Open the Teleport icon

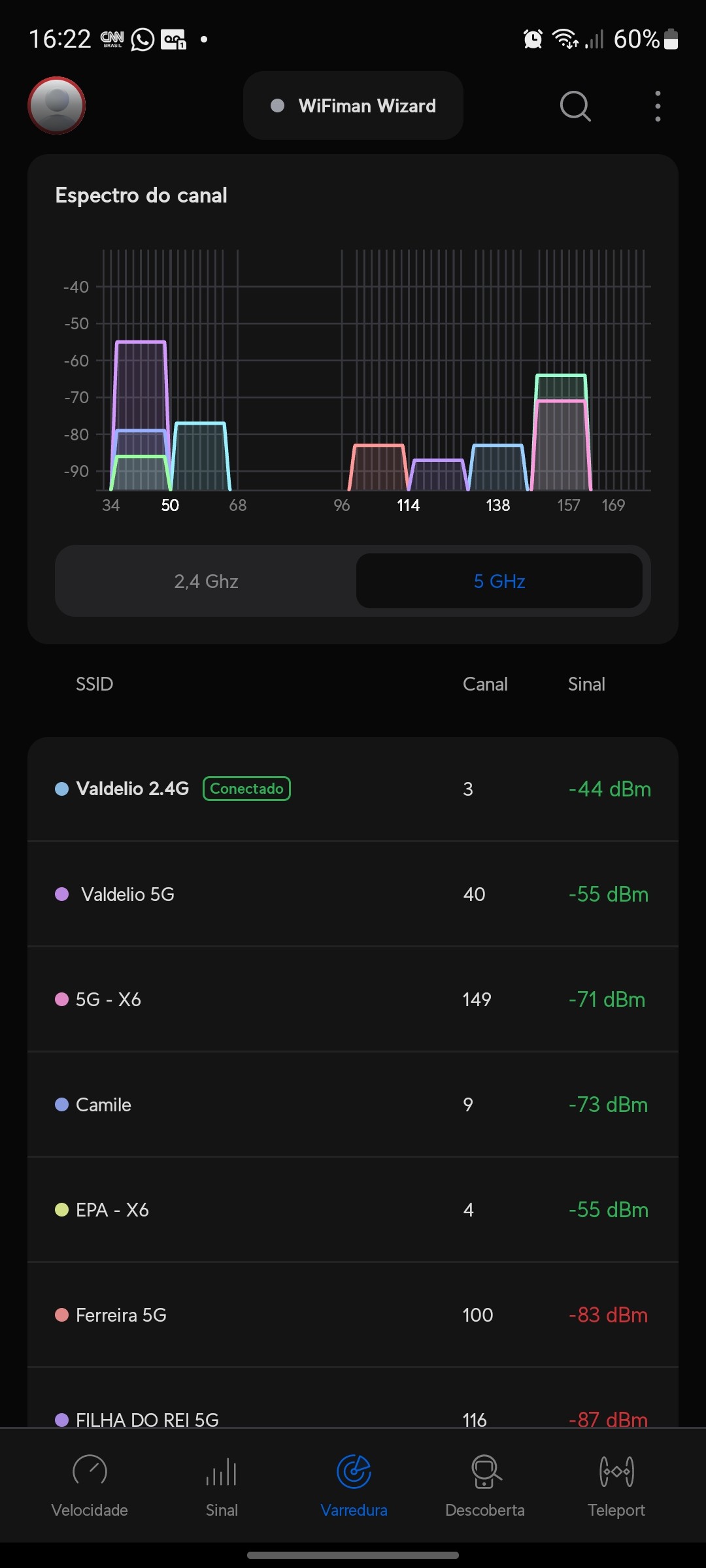click(x=616, y=1472)
